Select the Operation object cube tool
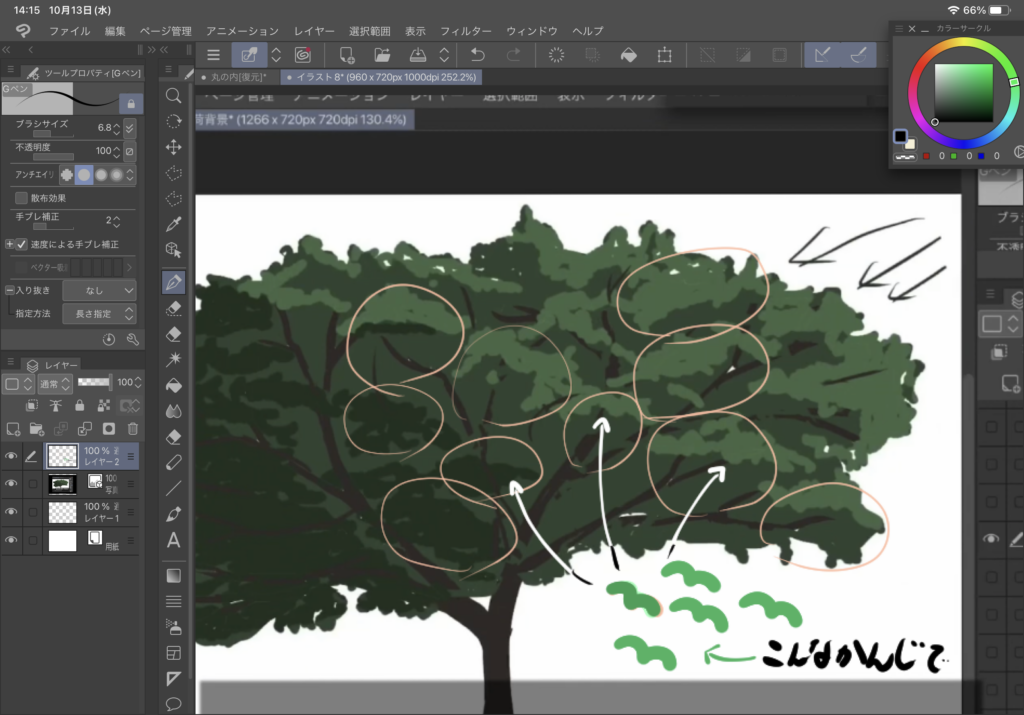The width and height of the screenshot is (1024, 715). click(x=173, y=249)
